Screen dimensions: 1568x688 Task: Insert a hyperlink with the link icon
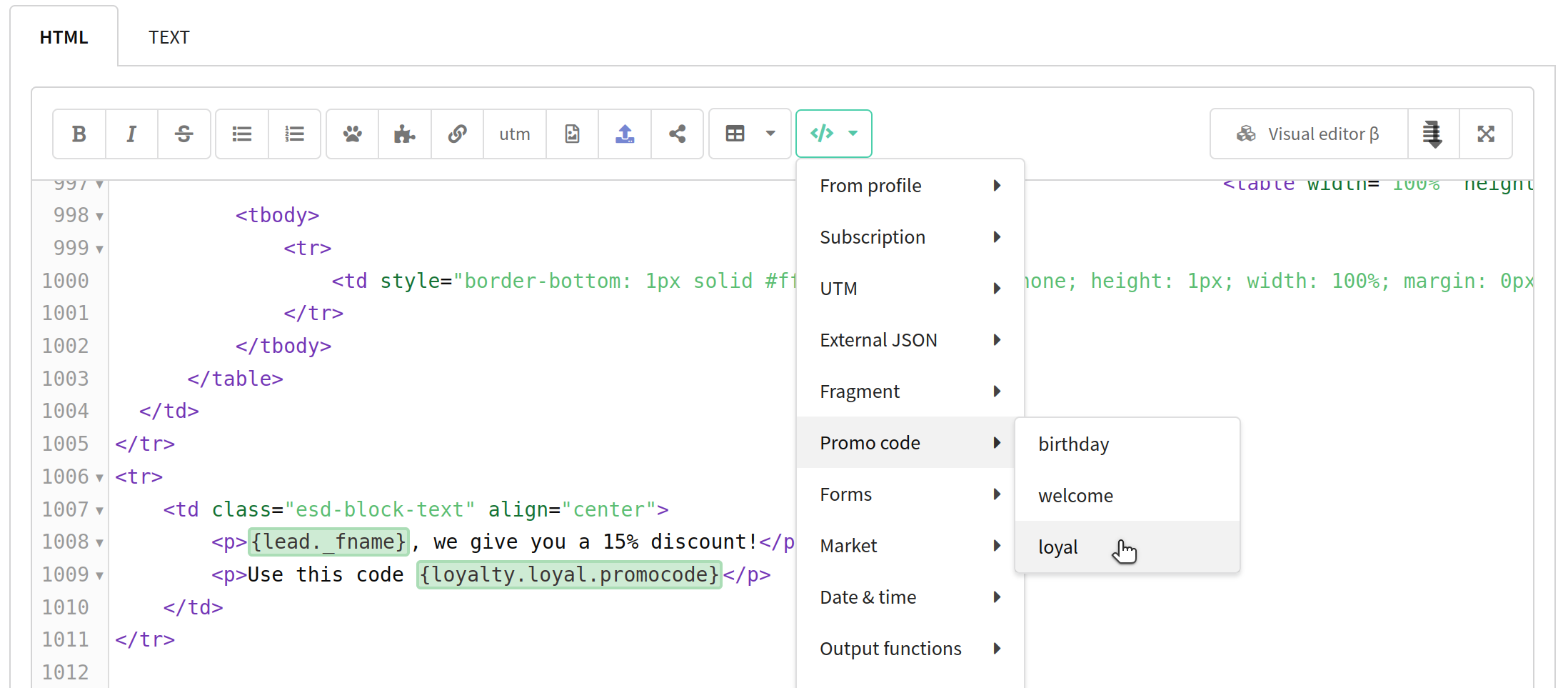(458, 134)
